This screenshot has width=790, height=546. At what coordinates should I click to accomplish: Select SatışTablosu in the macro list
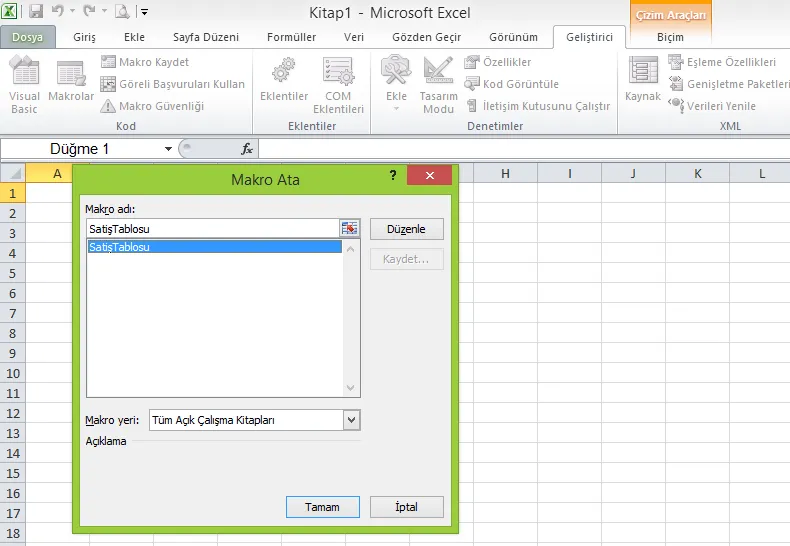click(214, 247)
